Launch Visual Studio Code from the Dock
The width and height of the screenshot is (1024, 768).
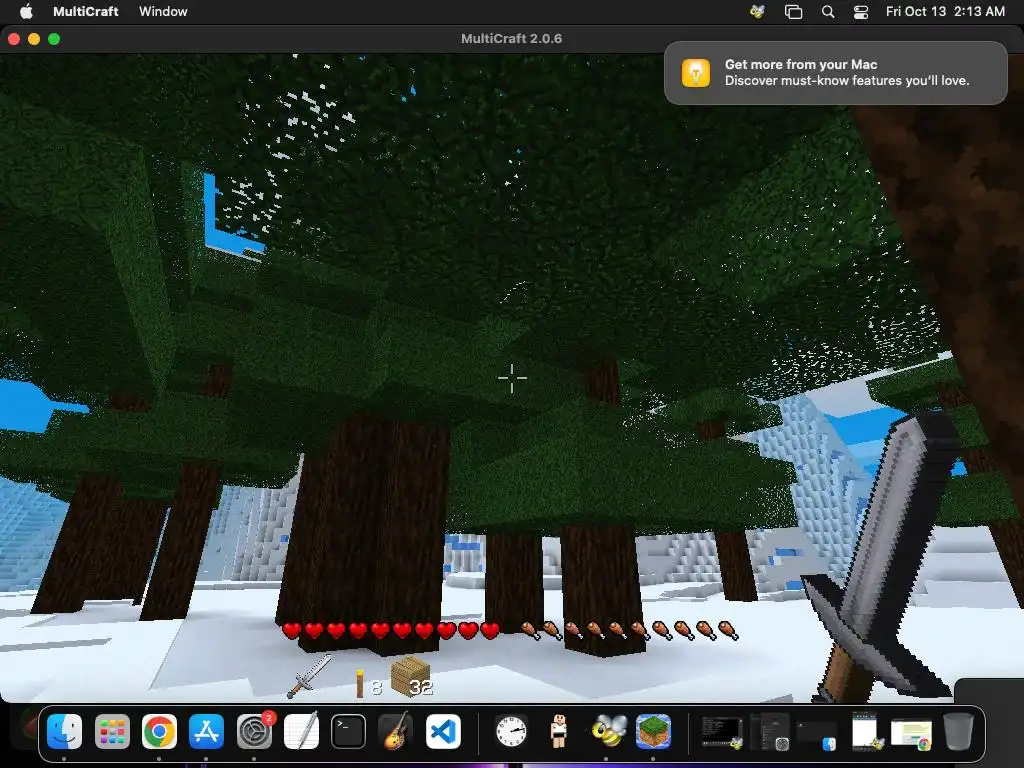tap(443, 731)
